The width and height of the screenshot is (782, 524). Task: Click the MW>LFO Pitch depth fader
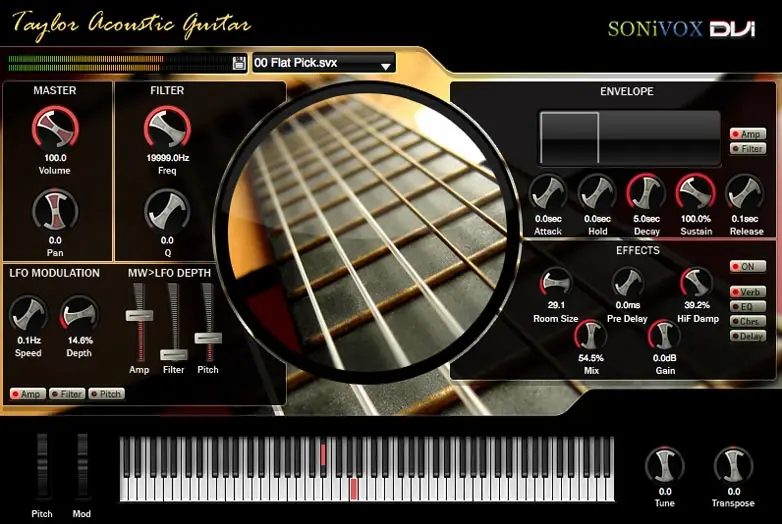pyautogui.click(x=208, y=339)
